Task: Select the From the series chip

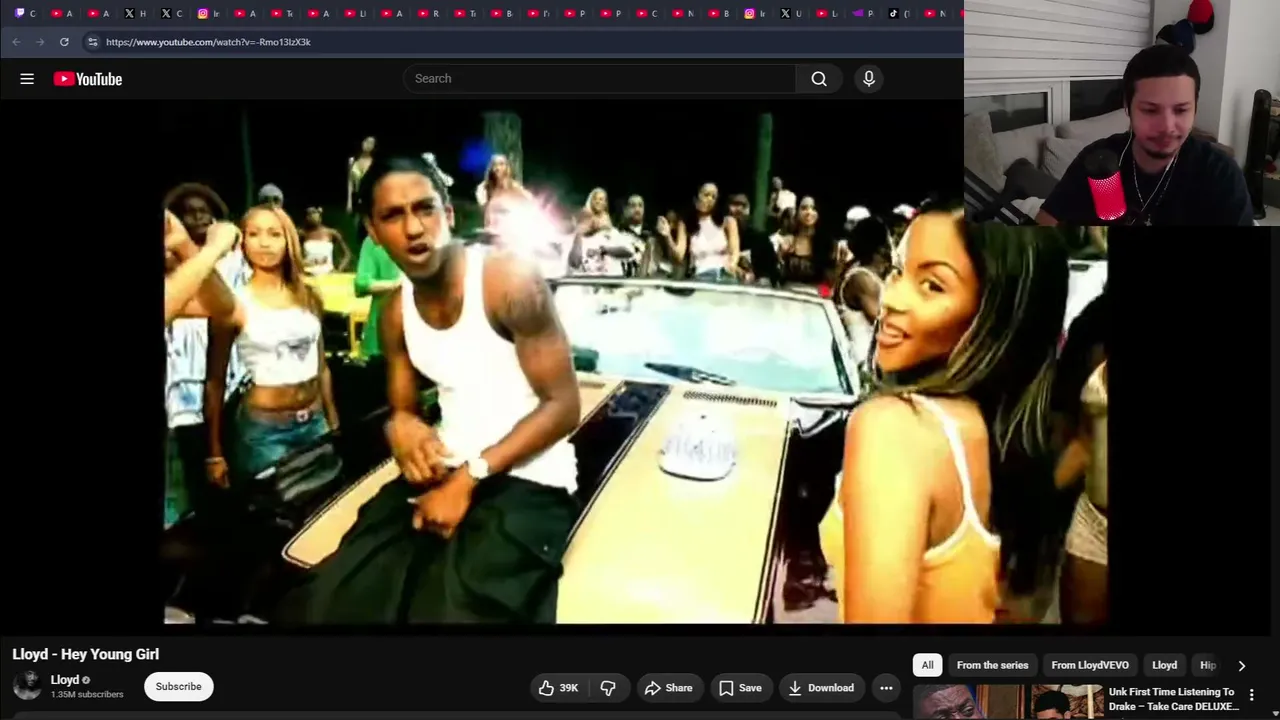Action: pos(992,665)
